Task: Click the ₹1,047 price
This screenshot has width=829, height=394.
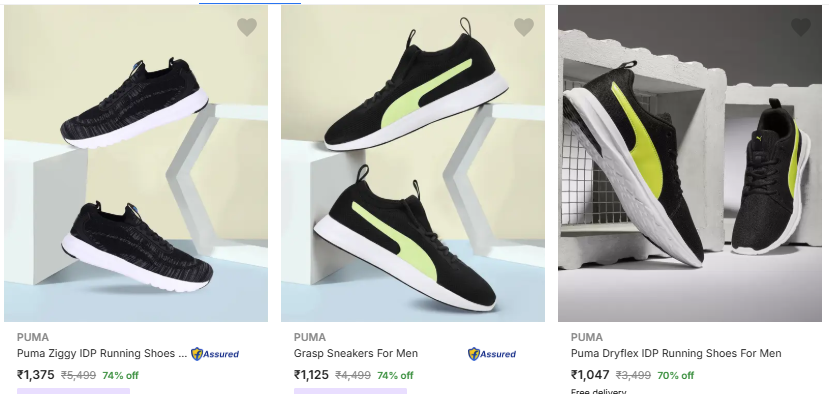Action: point(590,375)
